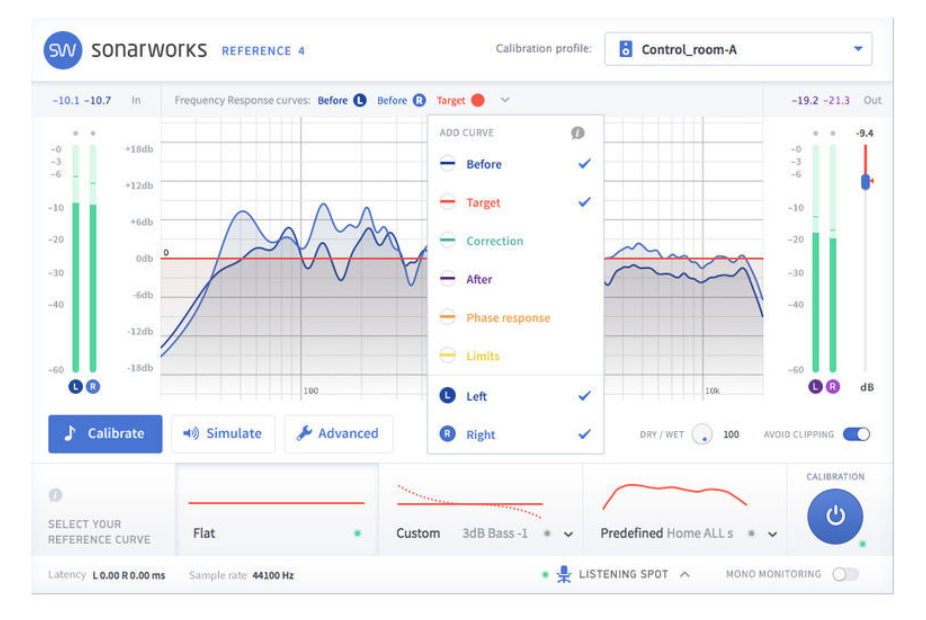This screenshot has height=620, width=926.
Task: Open the Advanced settings button
Action: [x=338, y=434]
